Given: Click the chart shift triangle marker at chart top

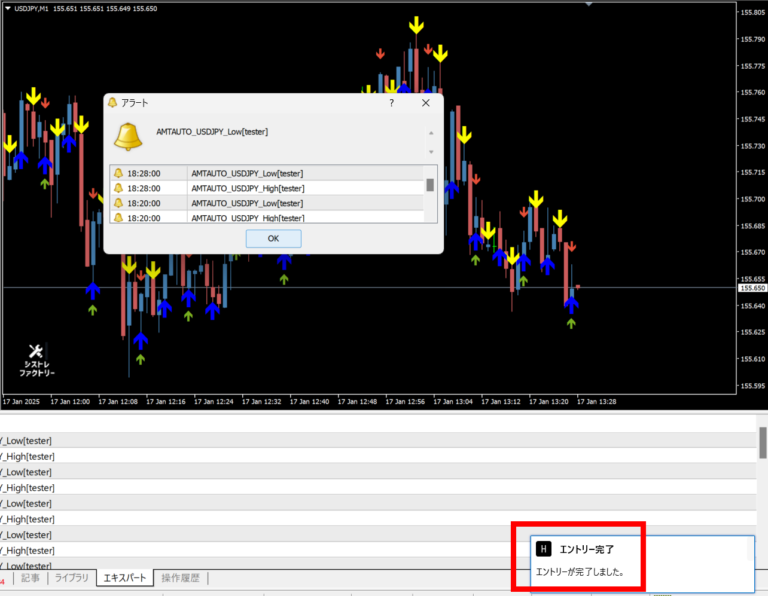Looking at the screenshot, I should 589,5.
